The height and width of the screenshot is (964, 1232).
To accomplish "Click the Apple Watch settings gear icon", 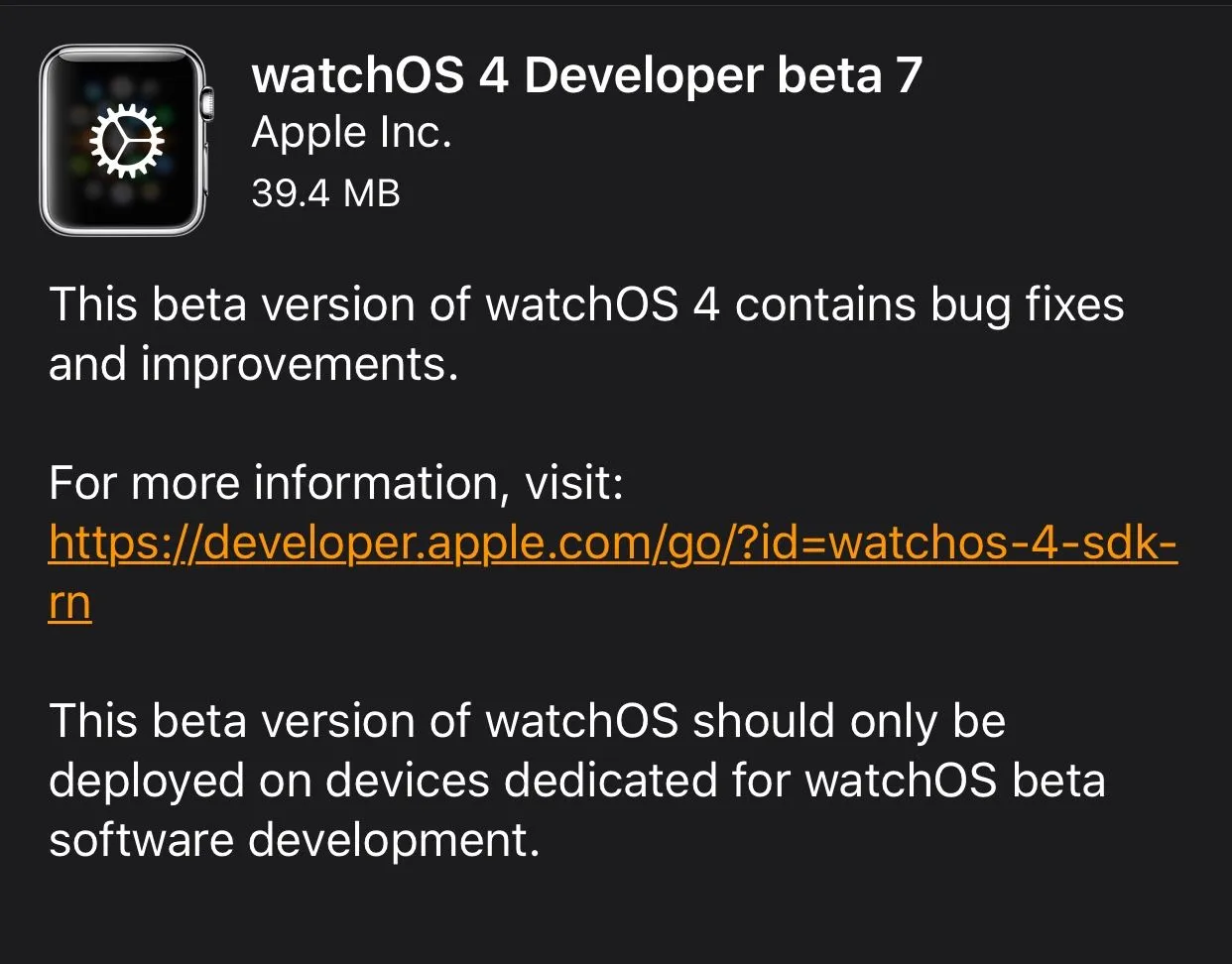I will 126,142.
